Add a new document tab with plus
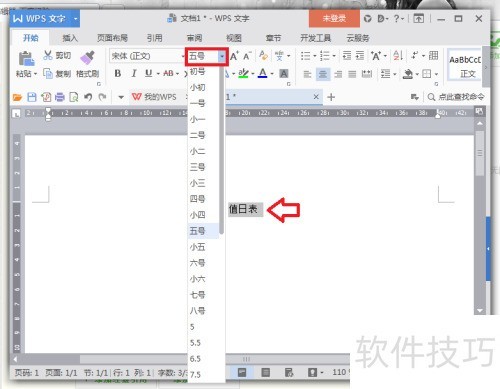 point(331,97)
